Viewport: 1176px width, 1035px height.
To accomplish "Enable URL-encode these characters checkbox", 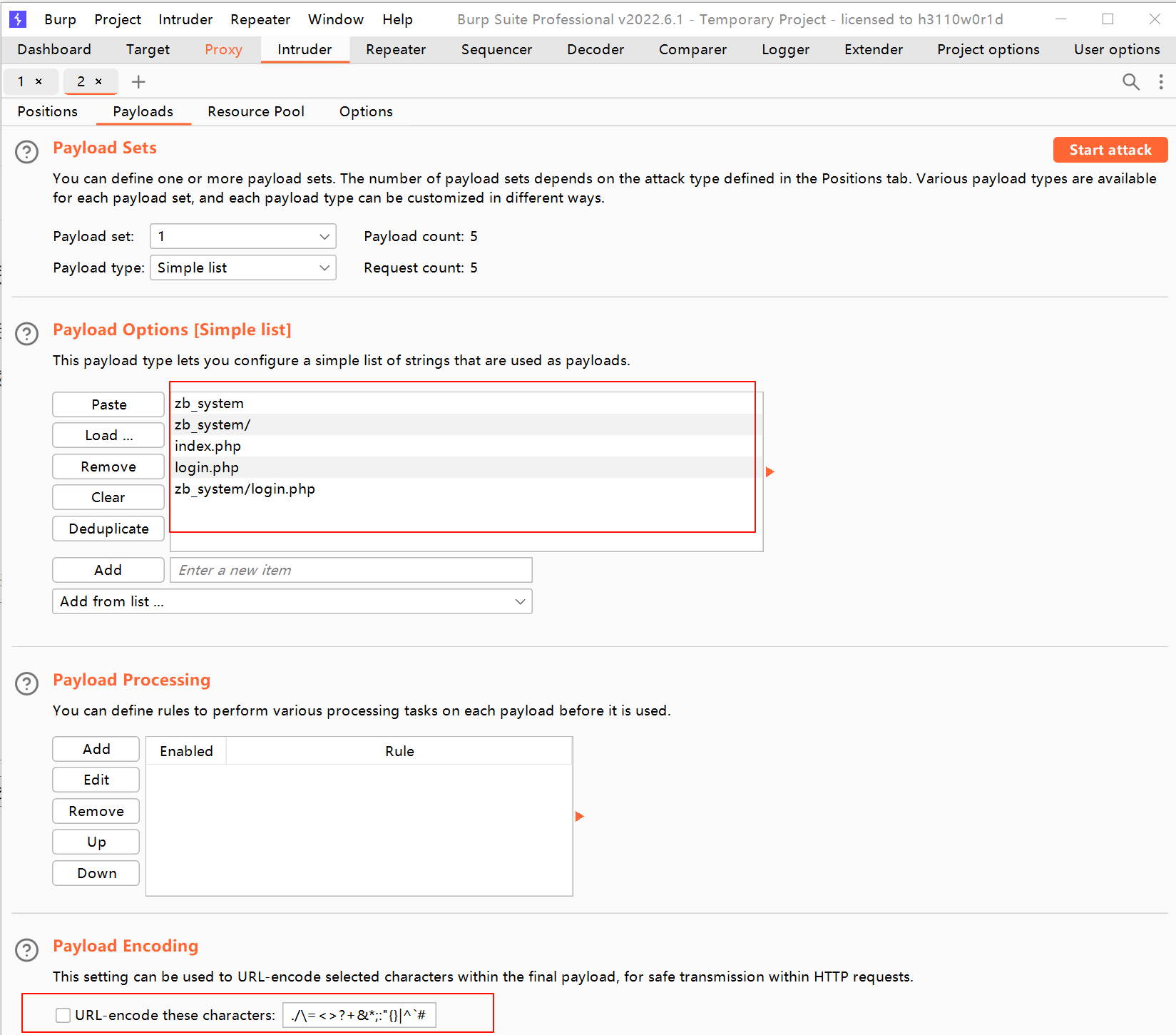I will [x=63, y=1015].
